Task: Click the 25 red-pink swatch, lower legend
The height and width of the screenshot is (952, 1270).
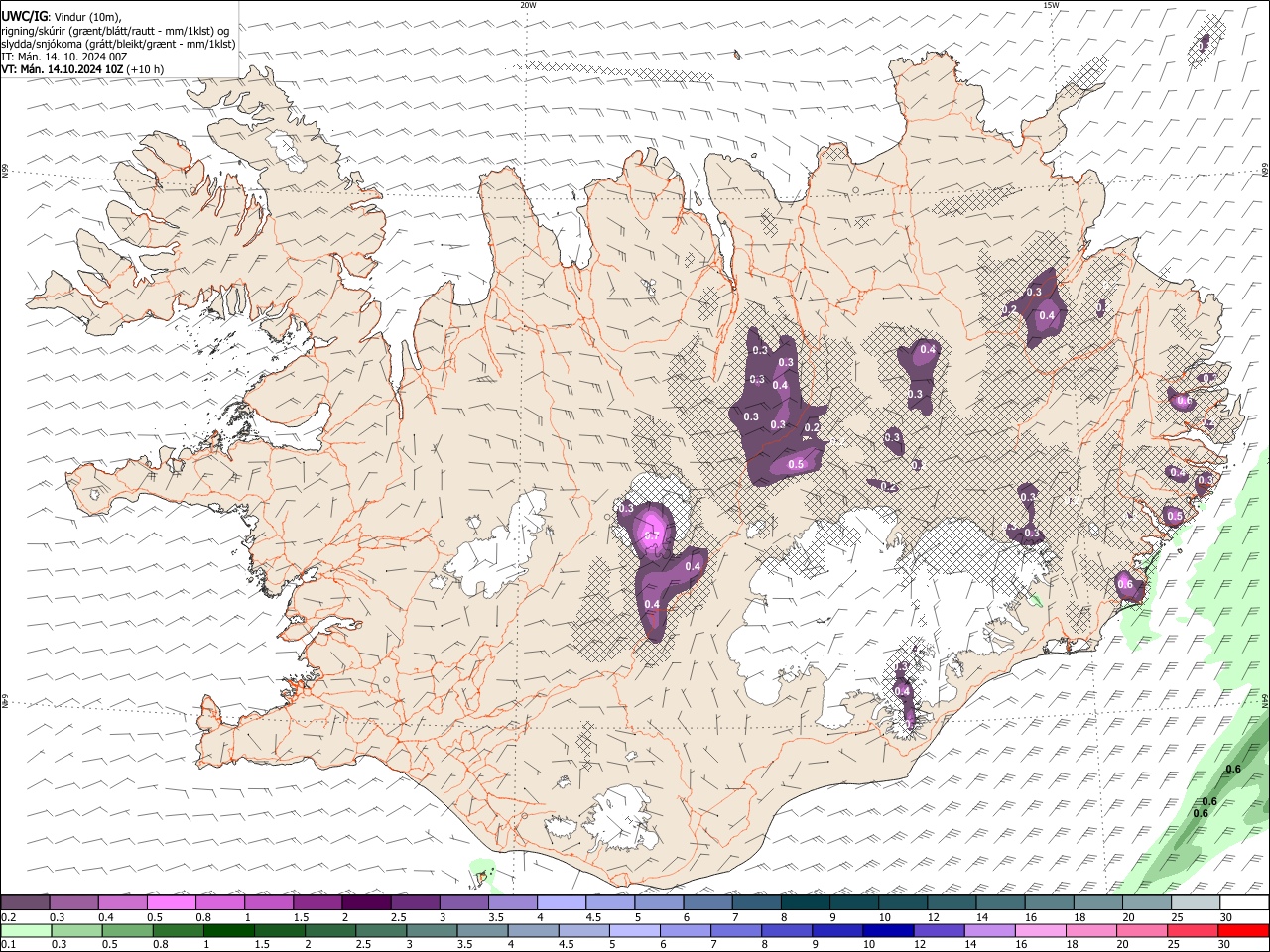Action: [x=1194, y=931]
